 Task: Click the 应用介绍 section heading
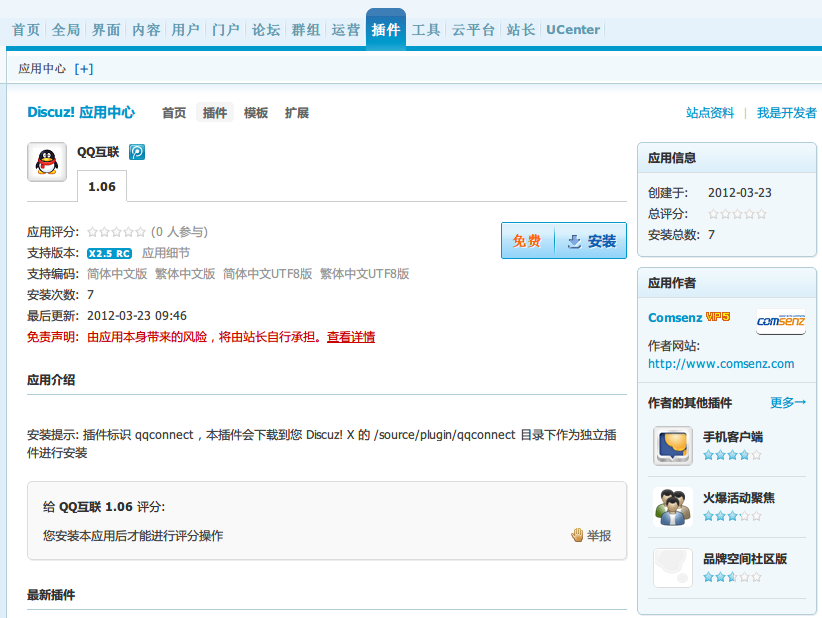(51, 380)
